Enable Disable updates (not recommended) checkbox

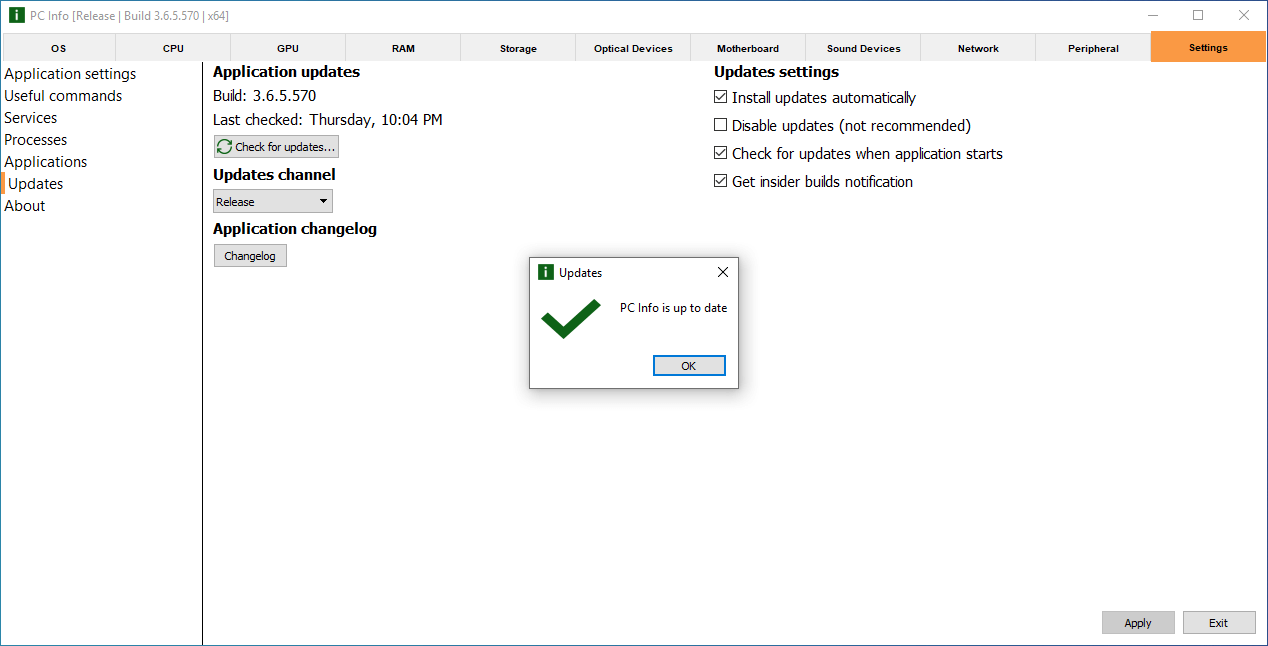tap(720, 126)
